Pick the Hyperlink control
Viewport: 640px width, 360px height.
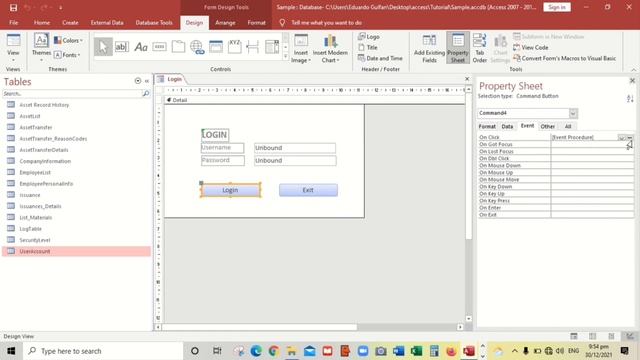point(197,47)
